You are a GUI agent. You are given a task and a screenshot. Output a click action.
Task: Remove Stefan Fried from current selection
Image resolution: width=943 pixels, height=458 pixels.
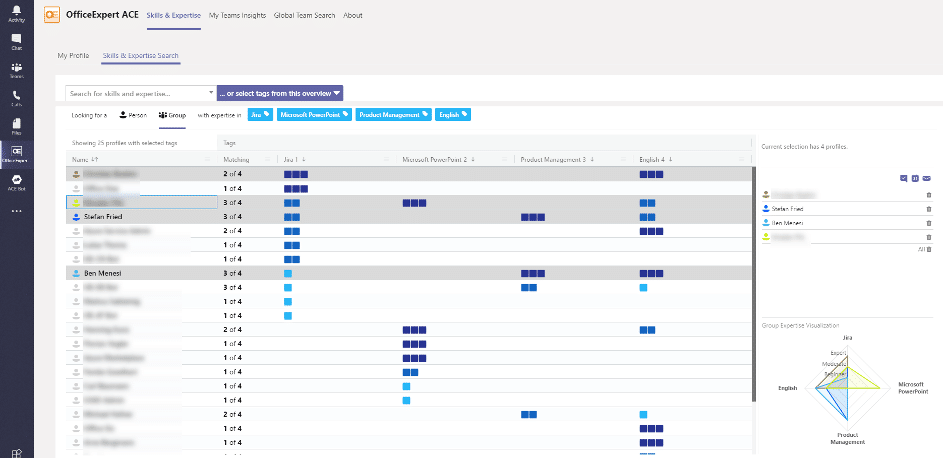(928, 208)
